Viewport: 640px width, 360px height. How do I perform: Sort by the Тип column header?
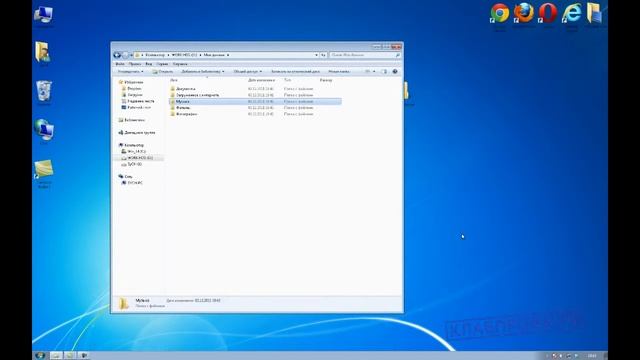tap(287, 80)
